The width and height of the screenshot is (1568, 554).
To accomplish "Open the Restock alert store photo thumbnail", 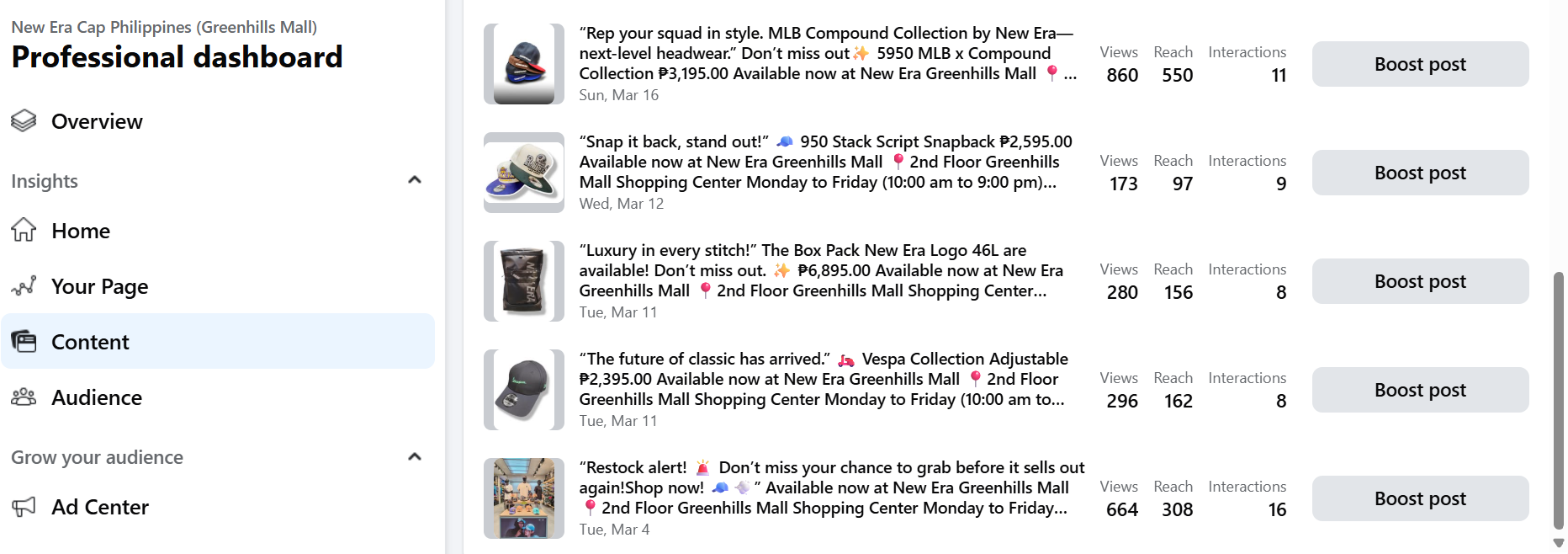I will 524,498.
